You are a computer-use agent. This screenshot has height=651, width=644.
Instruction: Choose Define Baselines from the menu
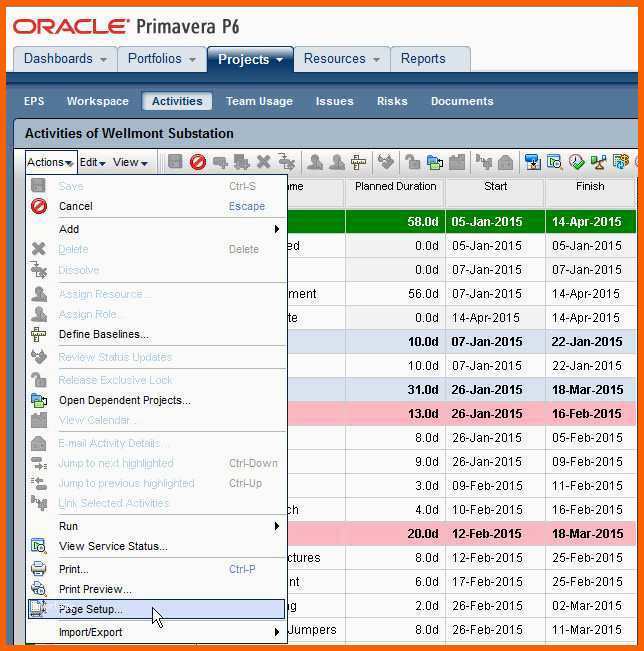click(157, 334)
